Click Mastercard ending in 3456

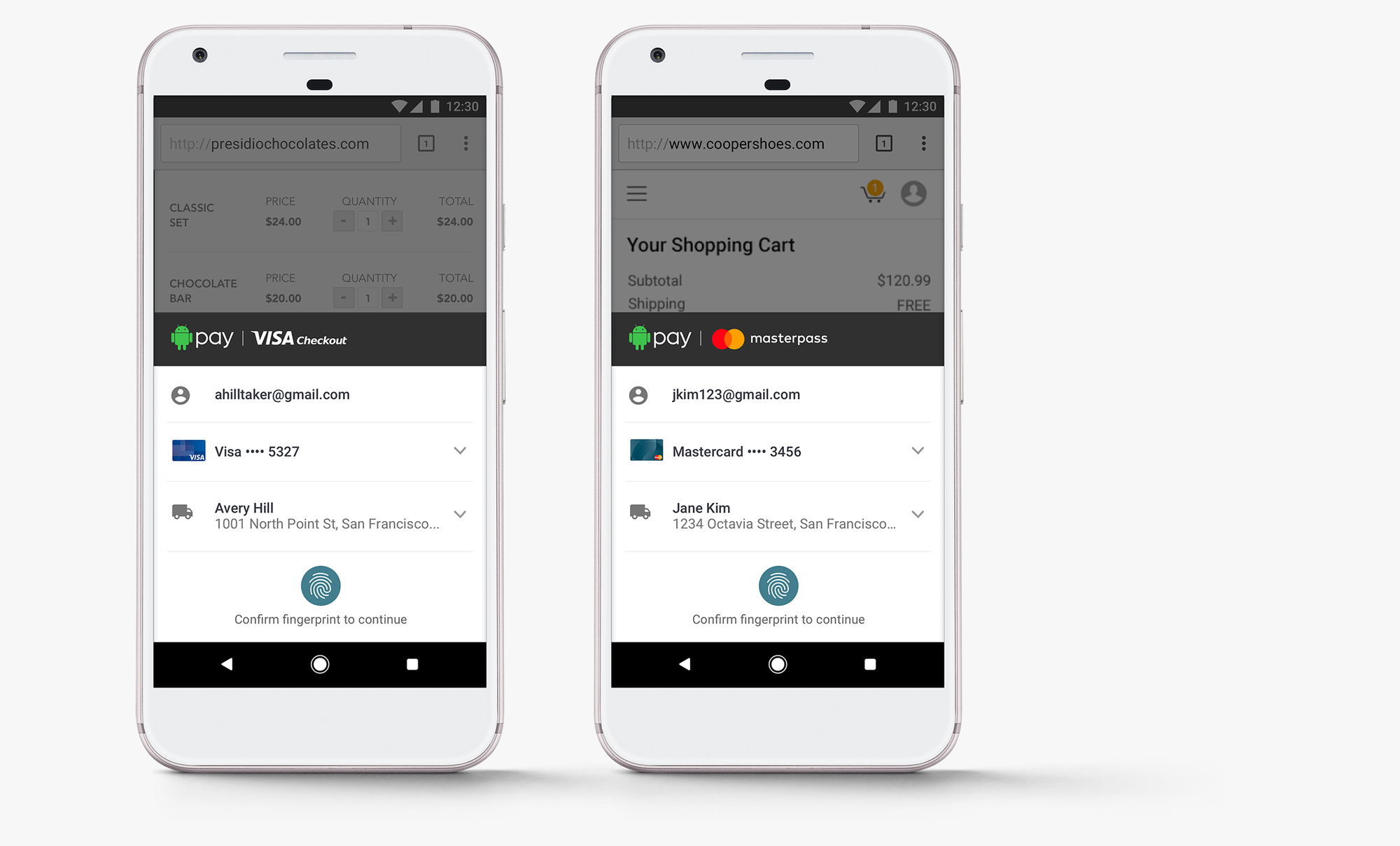[778, 451]
